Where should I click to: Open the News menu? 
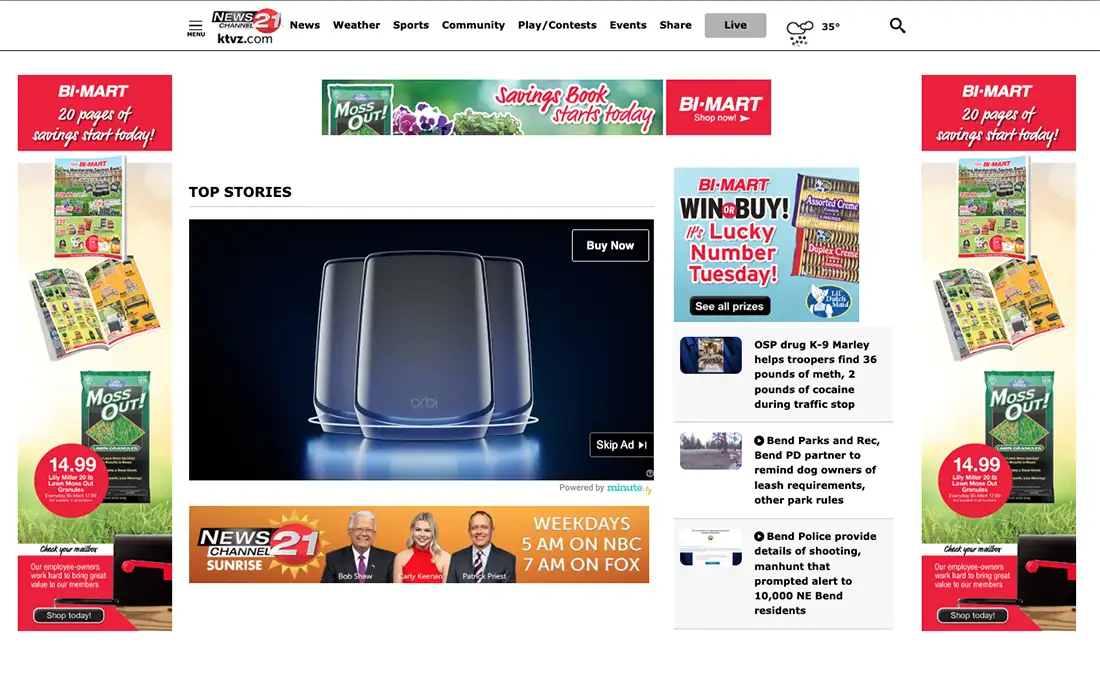(304, 25)
